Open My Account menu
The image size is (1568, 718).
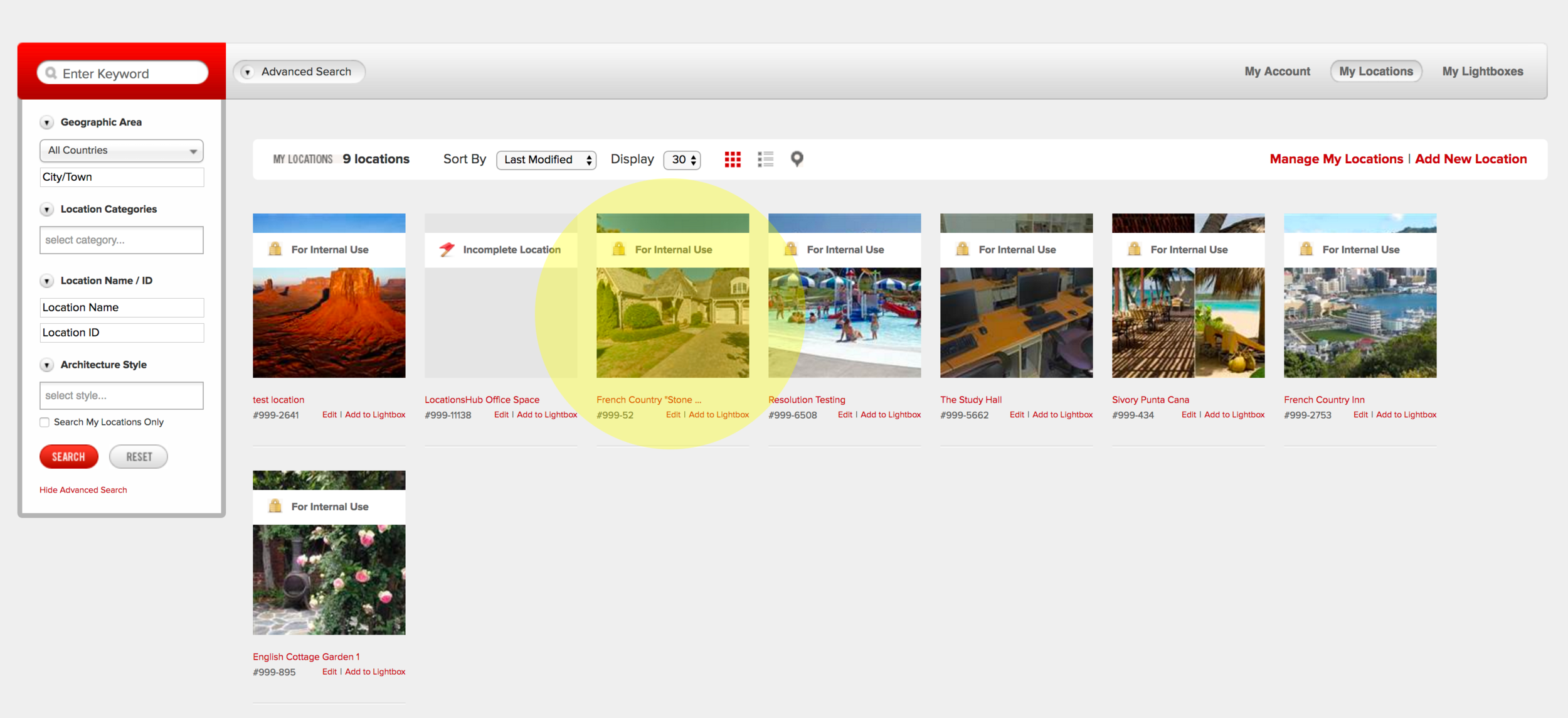coord(1277,72)
